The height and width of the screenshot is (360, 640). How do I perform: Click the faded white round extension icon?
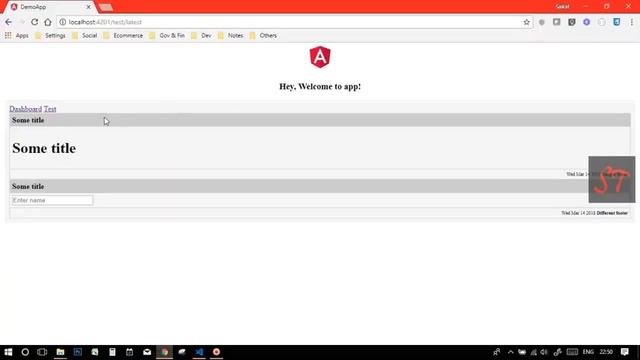point(602,22)
